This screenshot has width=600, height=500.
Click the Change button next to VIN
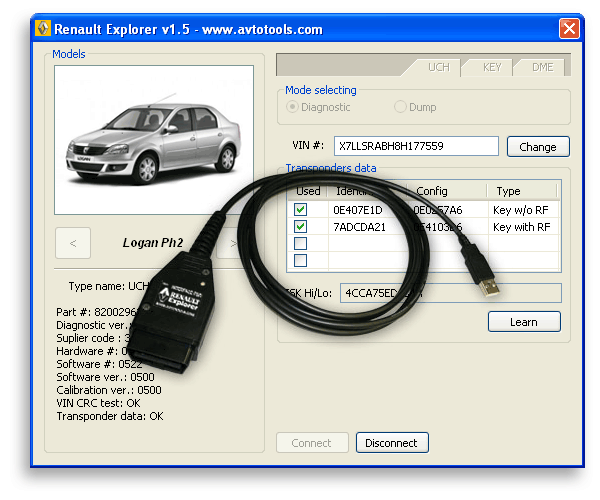[538, 147]
